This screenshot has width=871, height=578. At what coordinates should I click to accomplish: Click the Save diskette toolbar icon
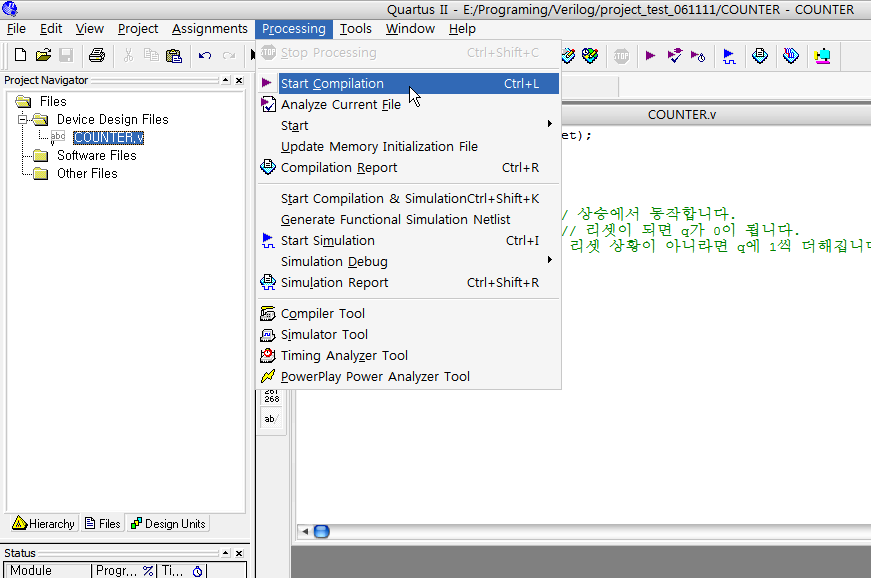66,55
